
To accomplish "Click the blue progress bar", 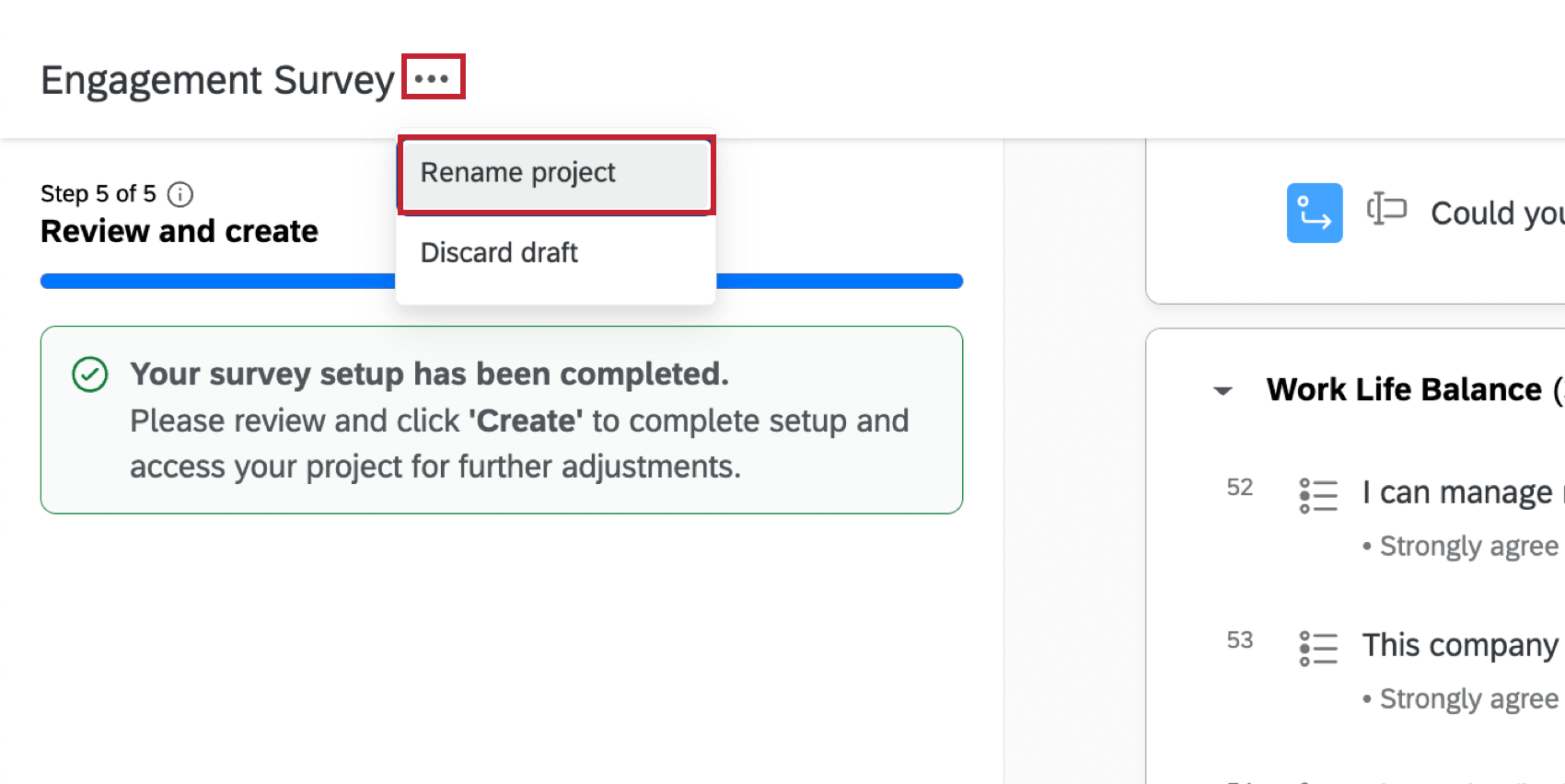I will (x=501, y=280).
